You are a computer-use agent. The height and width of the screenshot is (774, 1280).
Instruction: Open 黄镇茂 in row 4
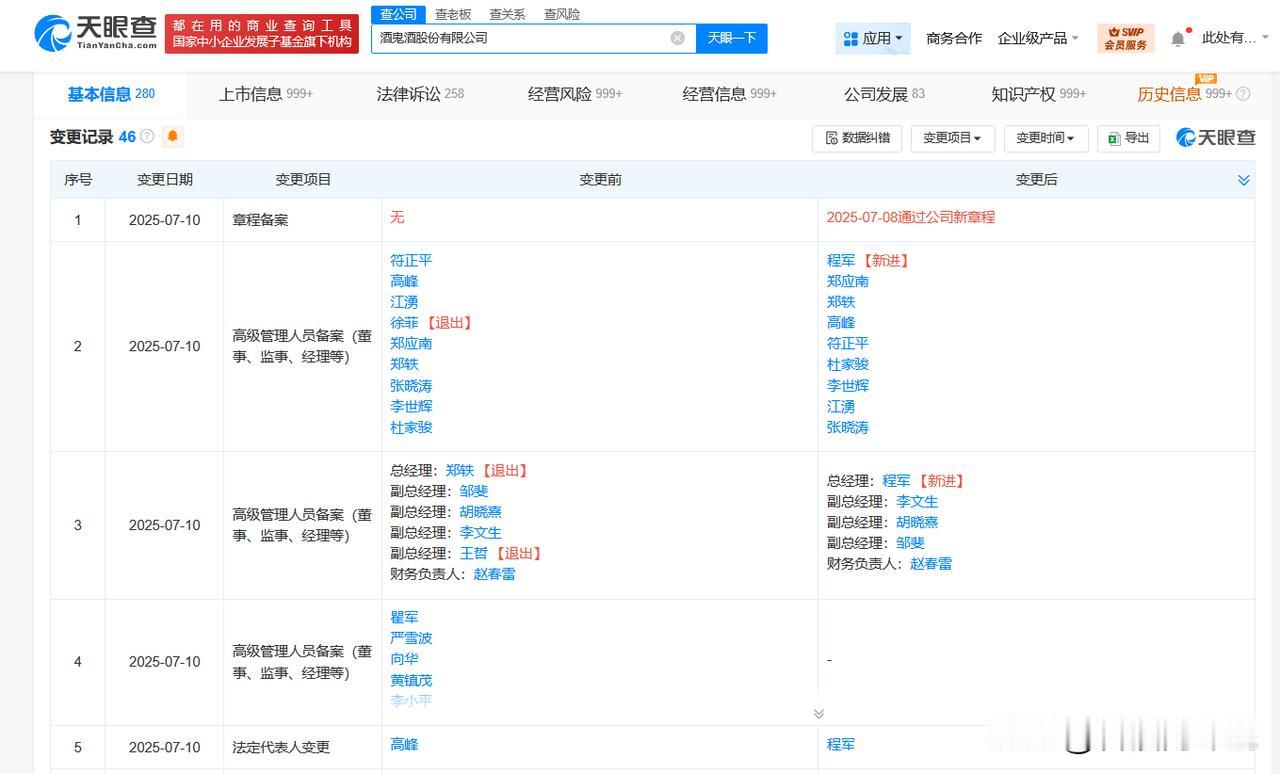pos(411,680)
